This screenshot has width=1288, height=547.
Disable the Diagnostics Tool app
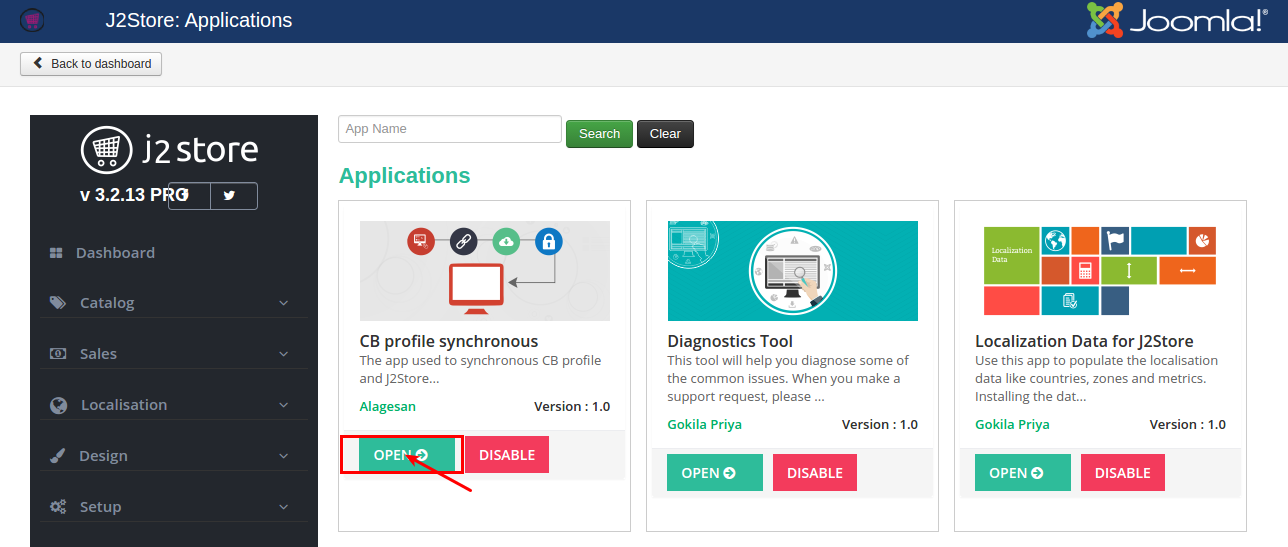coord(815,473)
